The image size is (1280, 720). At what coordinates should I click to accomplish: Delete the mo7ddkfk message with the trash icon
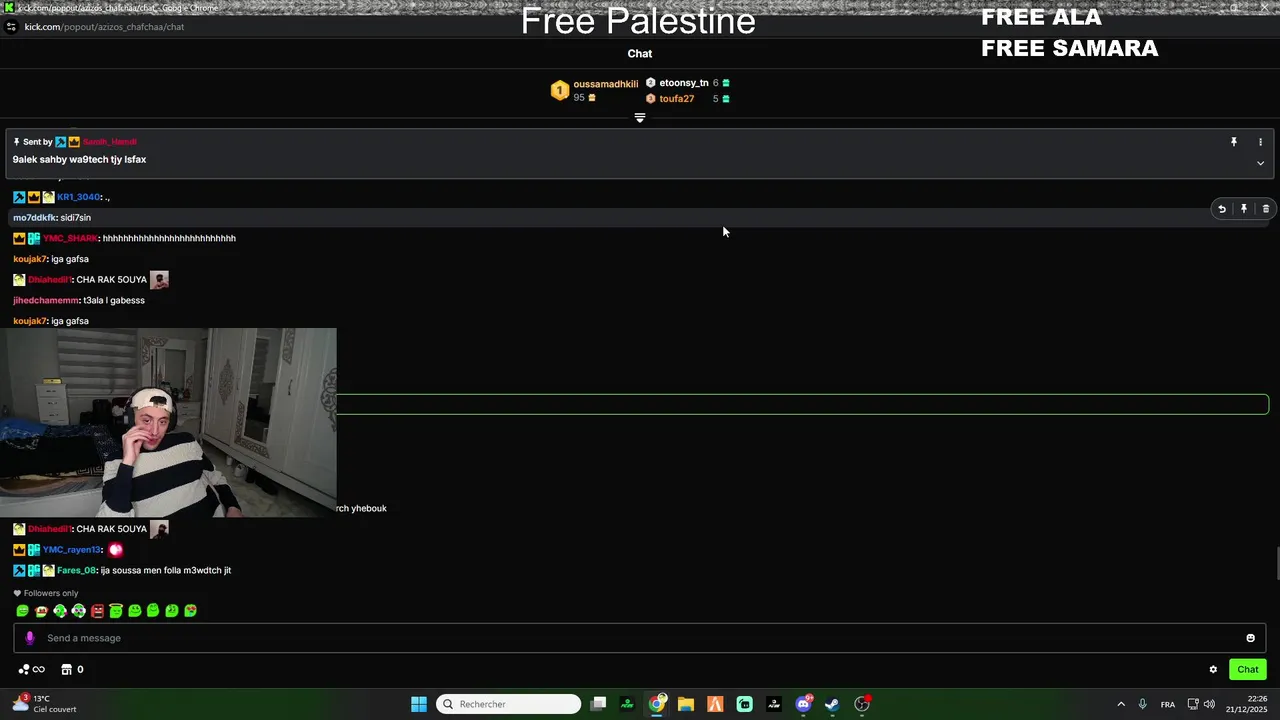pyautogui.click(x=1266, y=209)
